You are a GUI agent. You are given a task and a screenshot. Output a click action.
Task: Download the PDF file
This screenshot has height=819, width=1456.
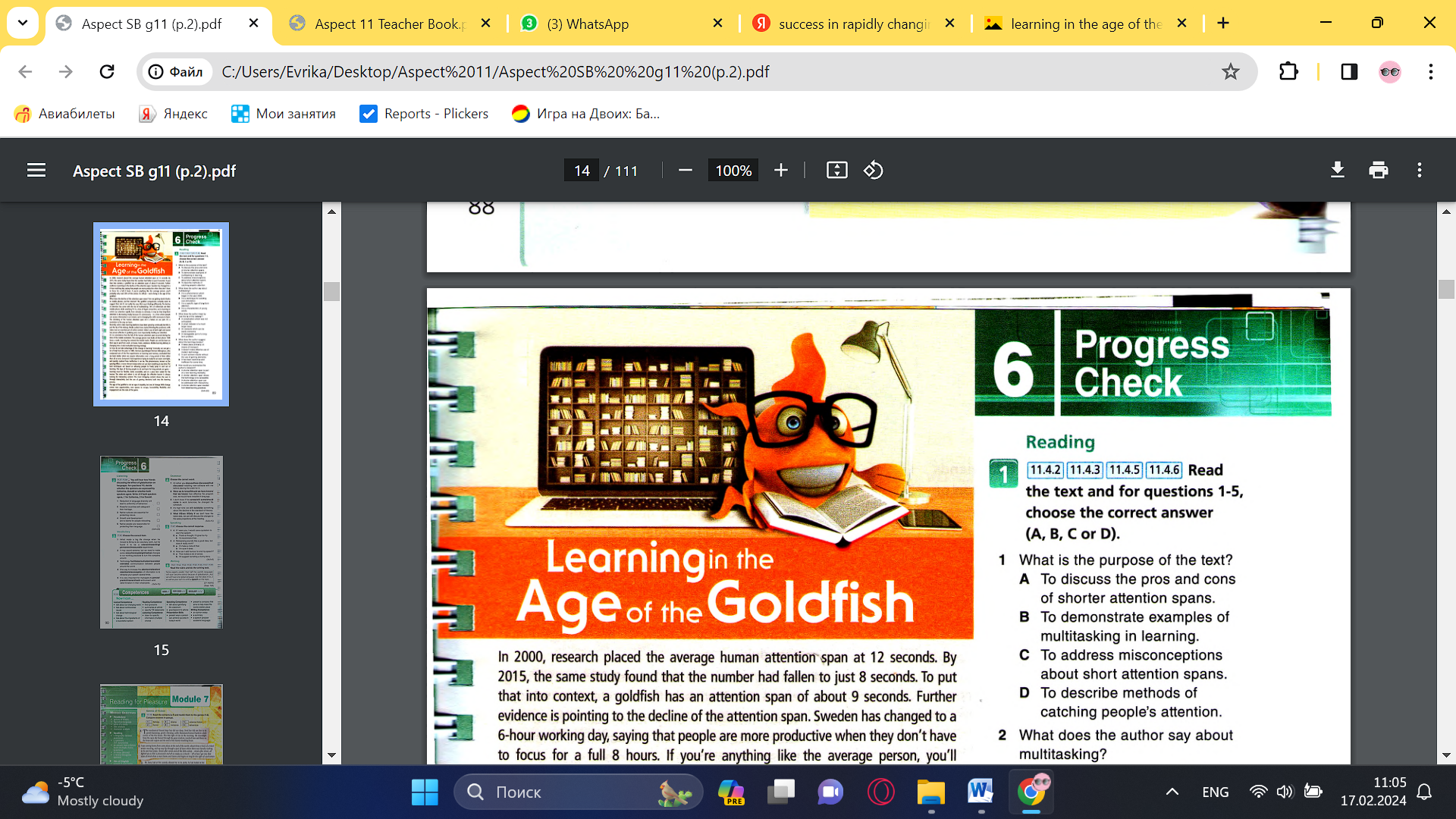point(1338,171)
